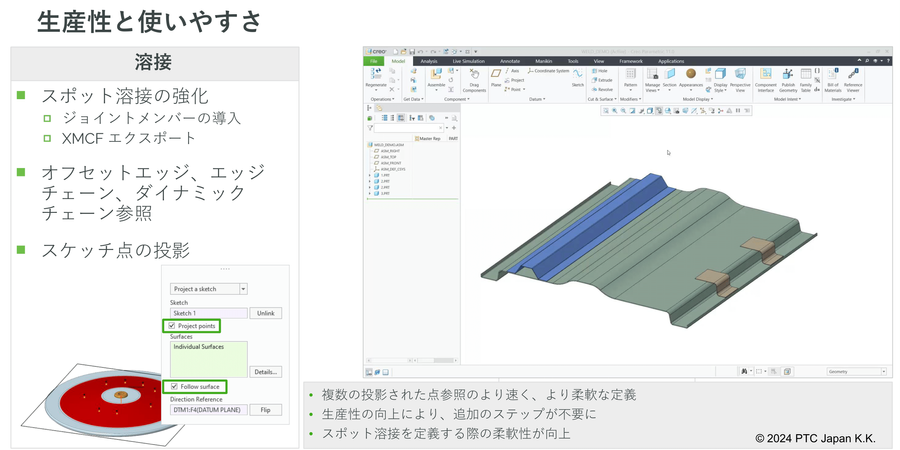Open the Project a sketch dropdown
Screen dimensions: 900x450
coord(243,289)
